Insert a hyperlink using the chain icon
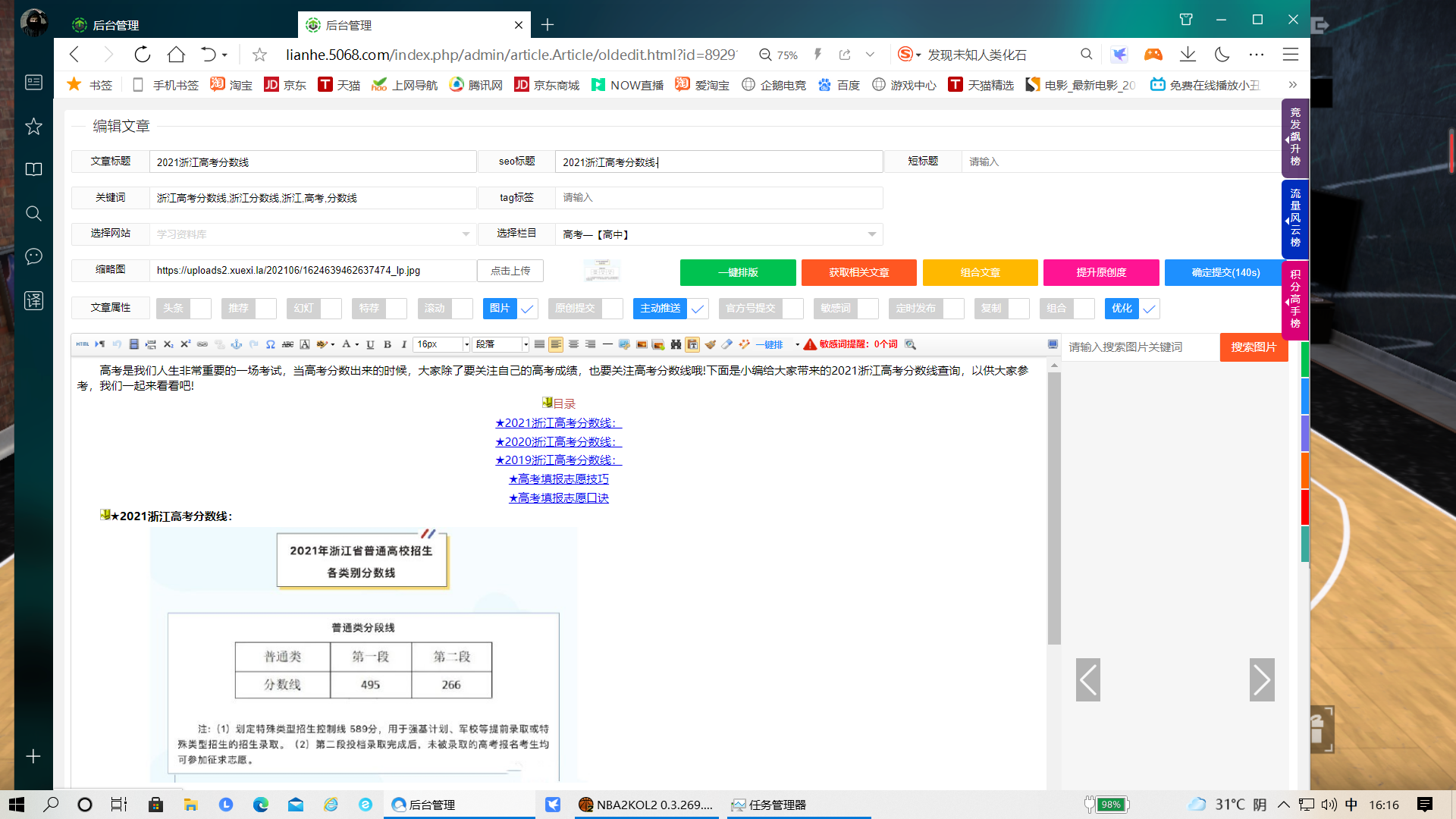The height and width of the screenshot is (819, 1456). point(202,344)
